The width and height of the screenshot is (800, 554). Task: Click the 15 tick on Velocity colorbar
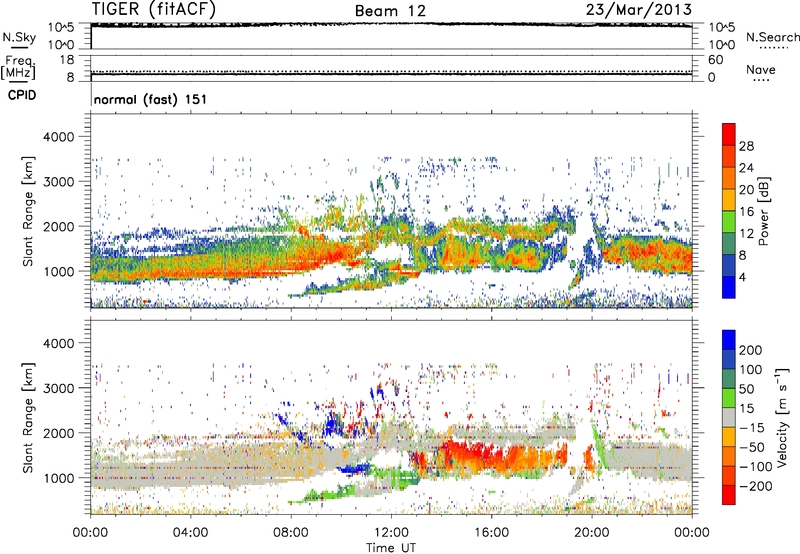746,408
